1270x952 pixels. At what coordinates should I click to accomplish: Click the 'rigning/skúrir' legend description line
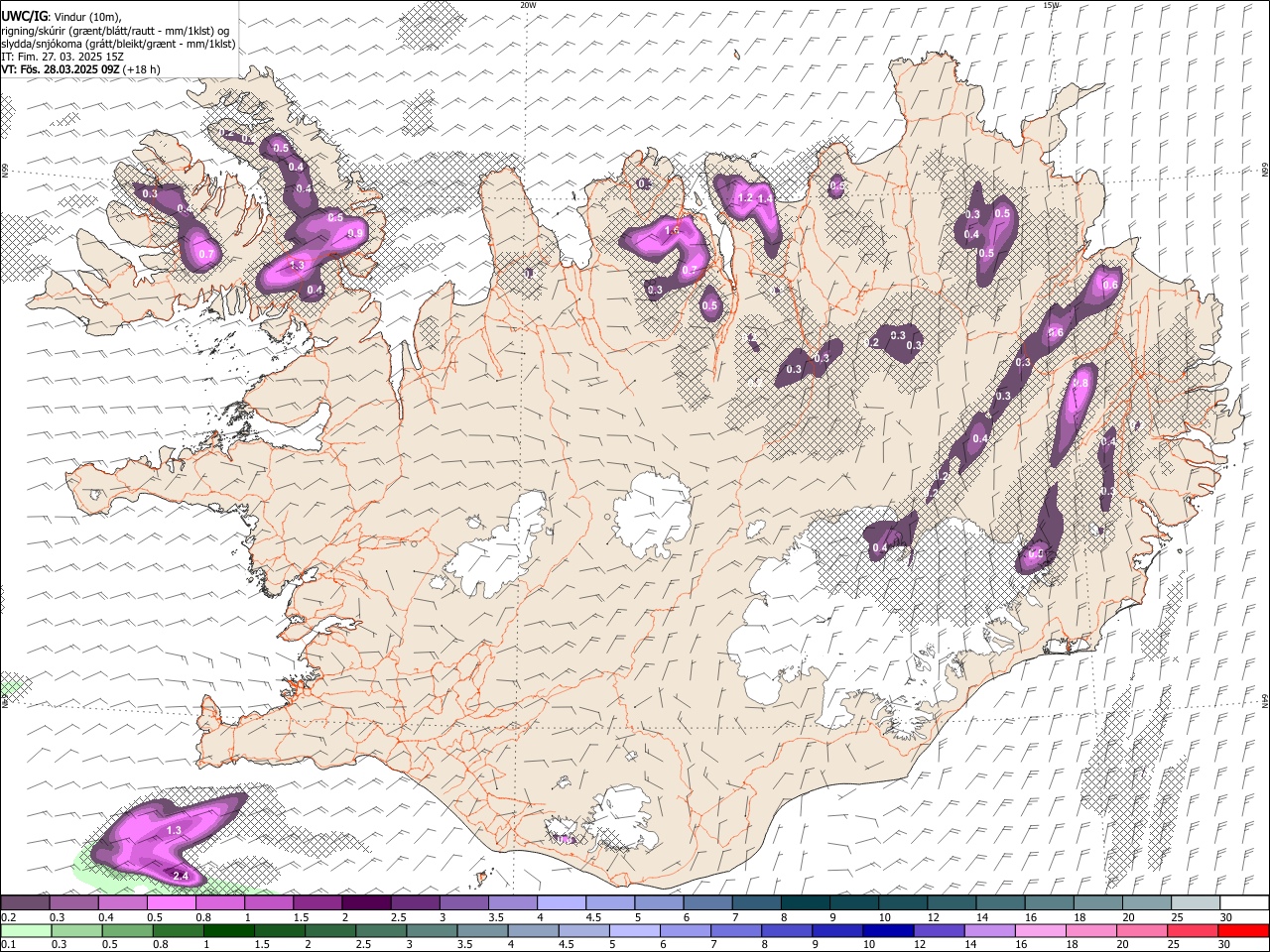pyautogui.click(x=115, y=31)
